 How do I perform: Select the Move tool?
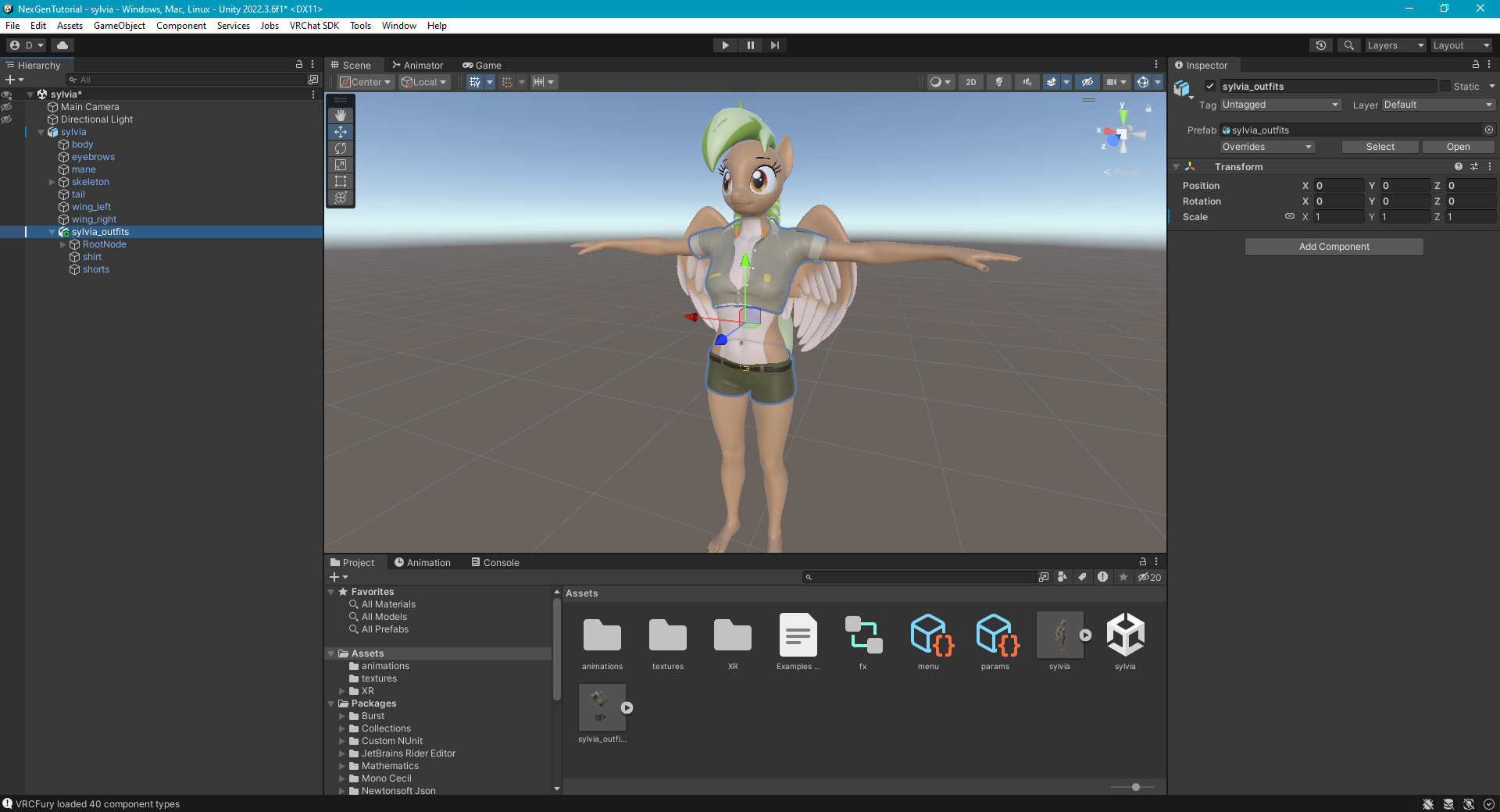[341, 132]
